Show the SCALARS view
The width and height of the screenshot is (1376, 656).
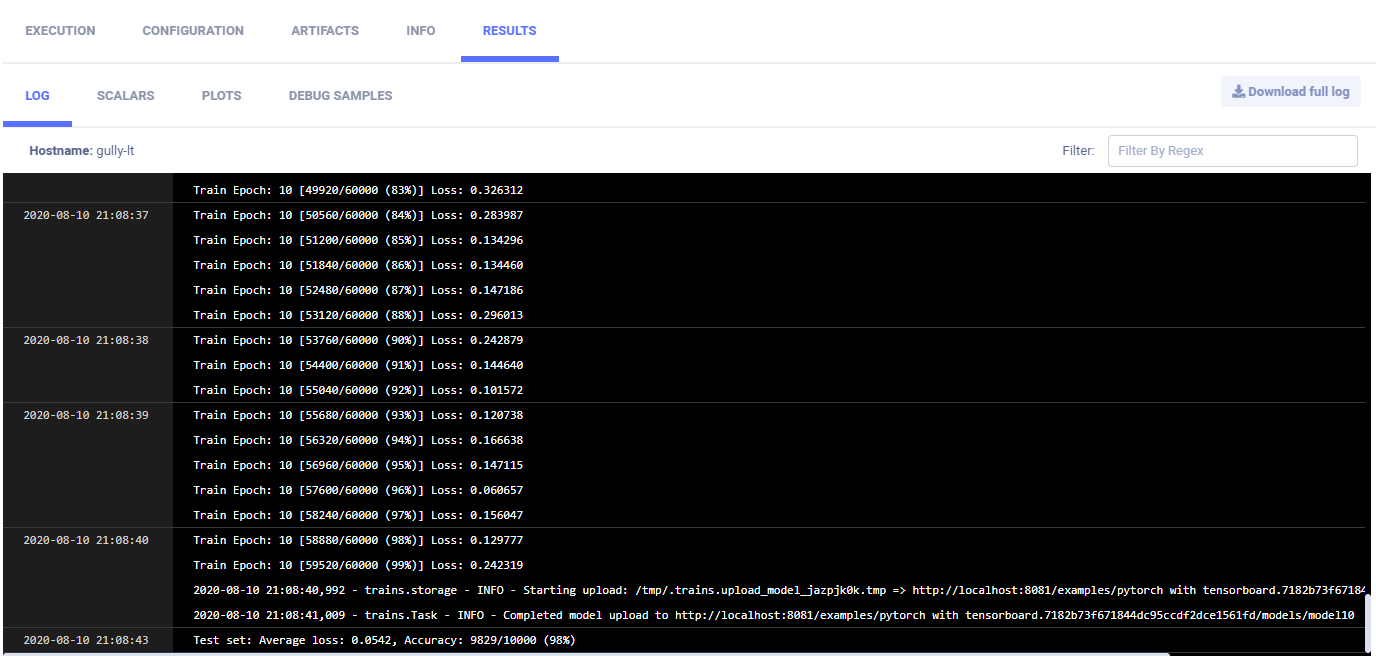pos(125,96)
